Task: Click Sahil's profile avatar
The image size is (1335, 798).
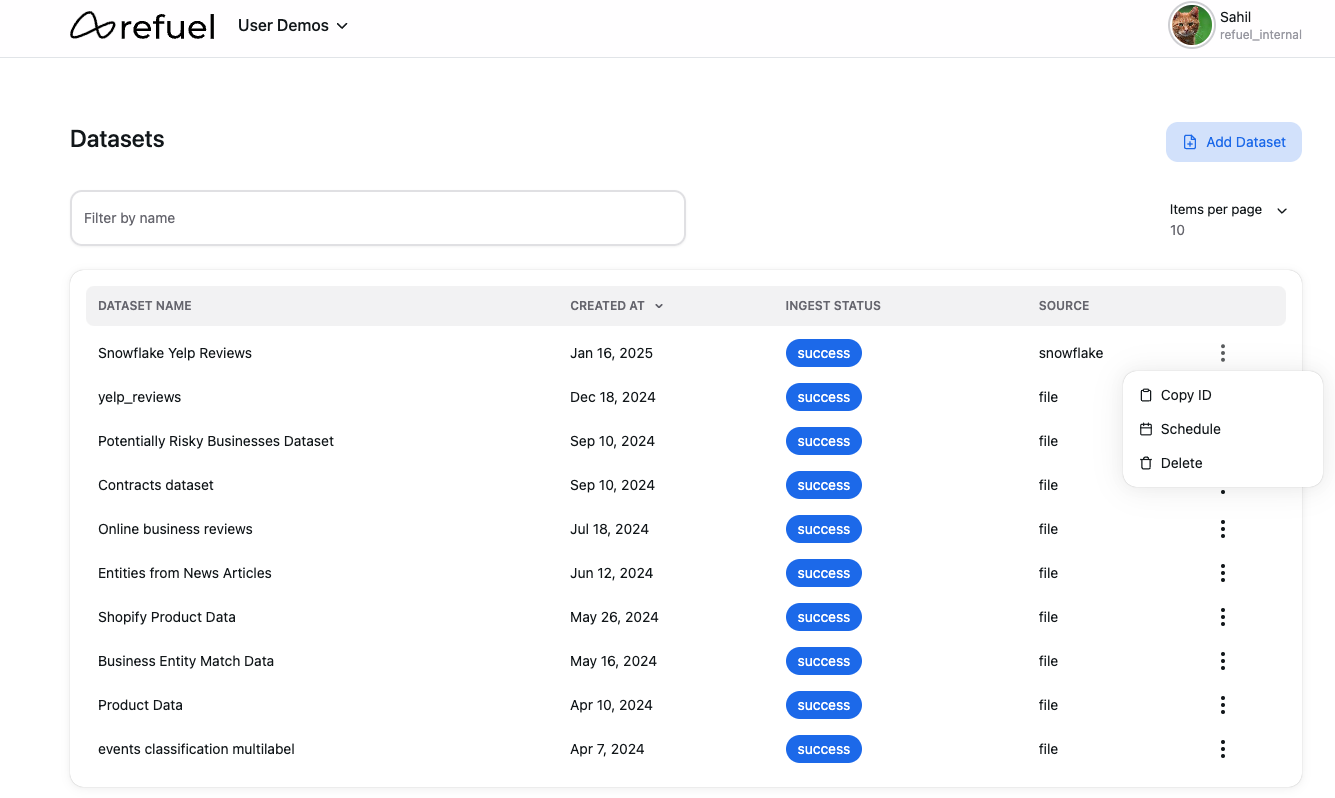Action: click(x=1191, y=25)
